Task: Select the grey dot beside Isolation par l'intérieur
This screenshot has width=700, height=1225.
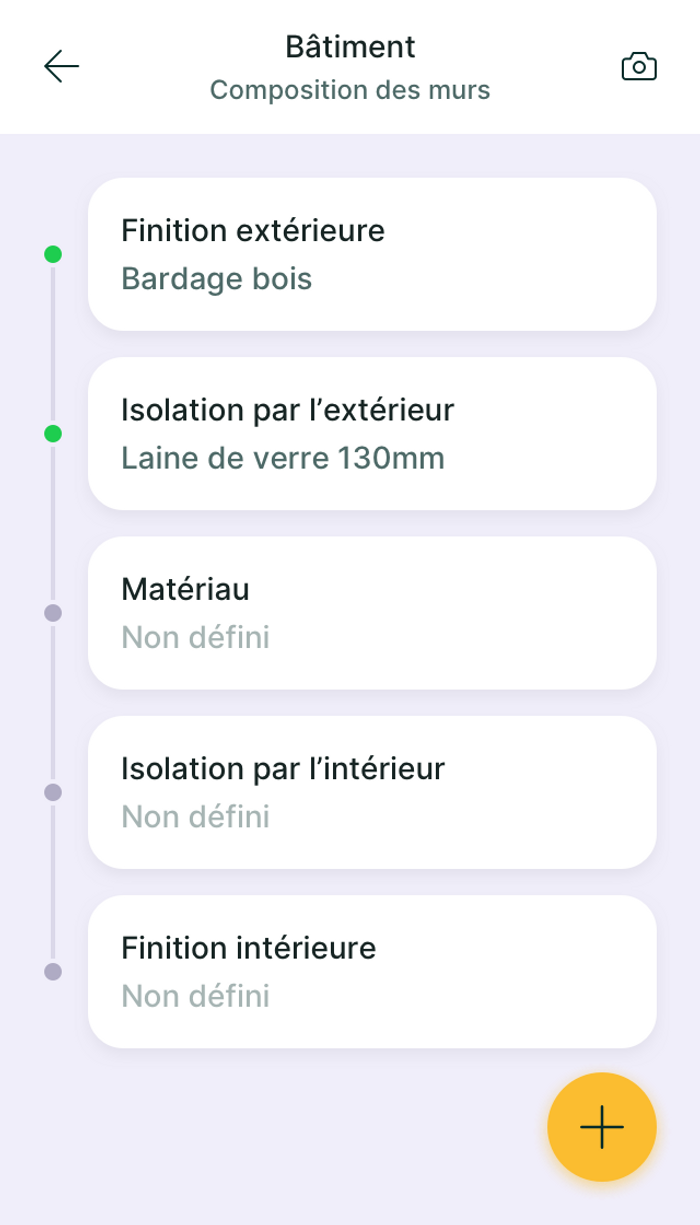Action: tap(53, 792)
